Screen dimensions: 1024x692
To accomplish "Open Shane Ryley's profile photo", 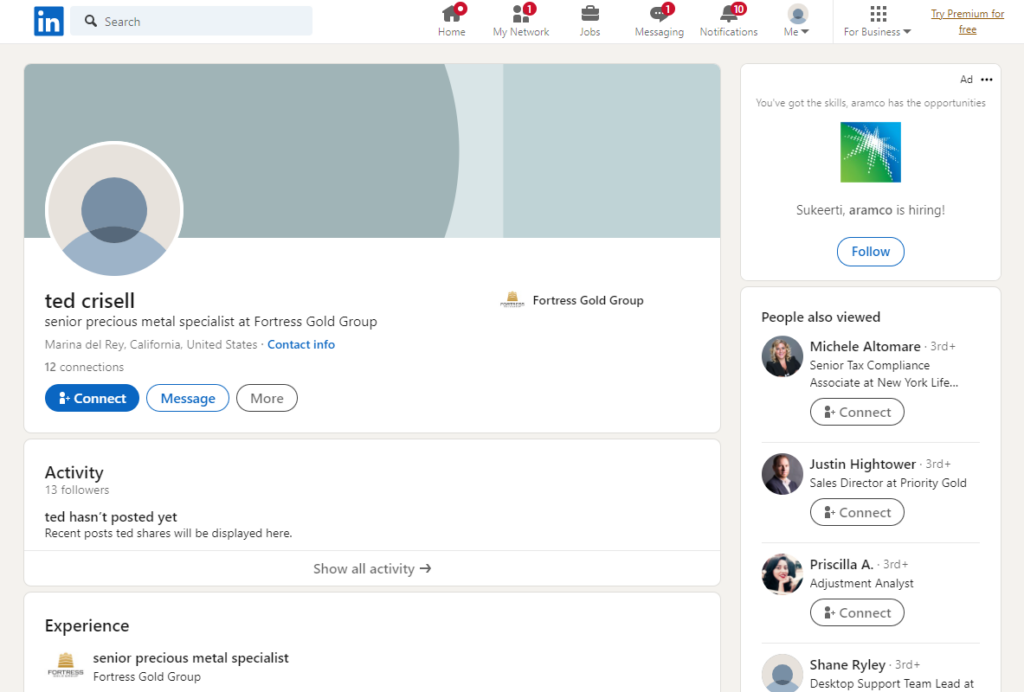I will (x=782, y=673).
